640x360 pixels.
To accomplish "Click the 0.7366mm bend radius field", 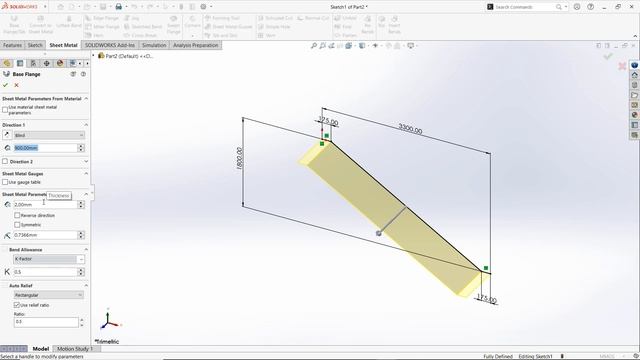I will click(x=45, y=235).
